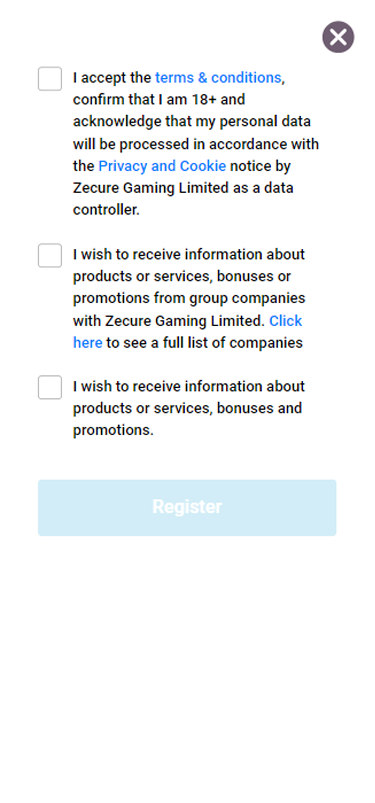This screenshot has width=375, height=803.
Task: Follow the 'Click here' companies list link
Action: [x=285, y=321]
